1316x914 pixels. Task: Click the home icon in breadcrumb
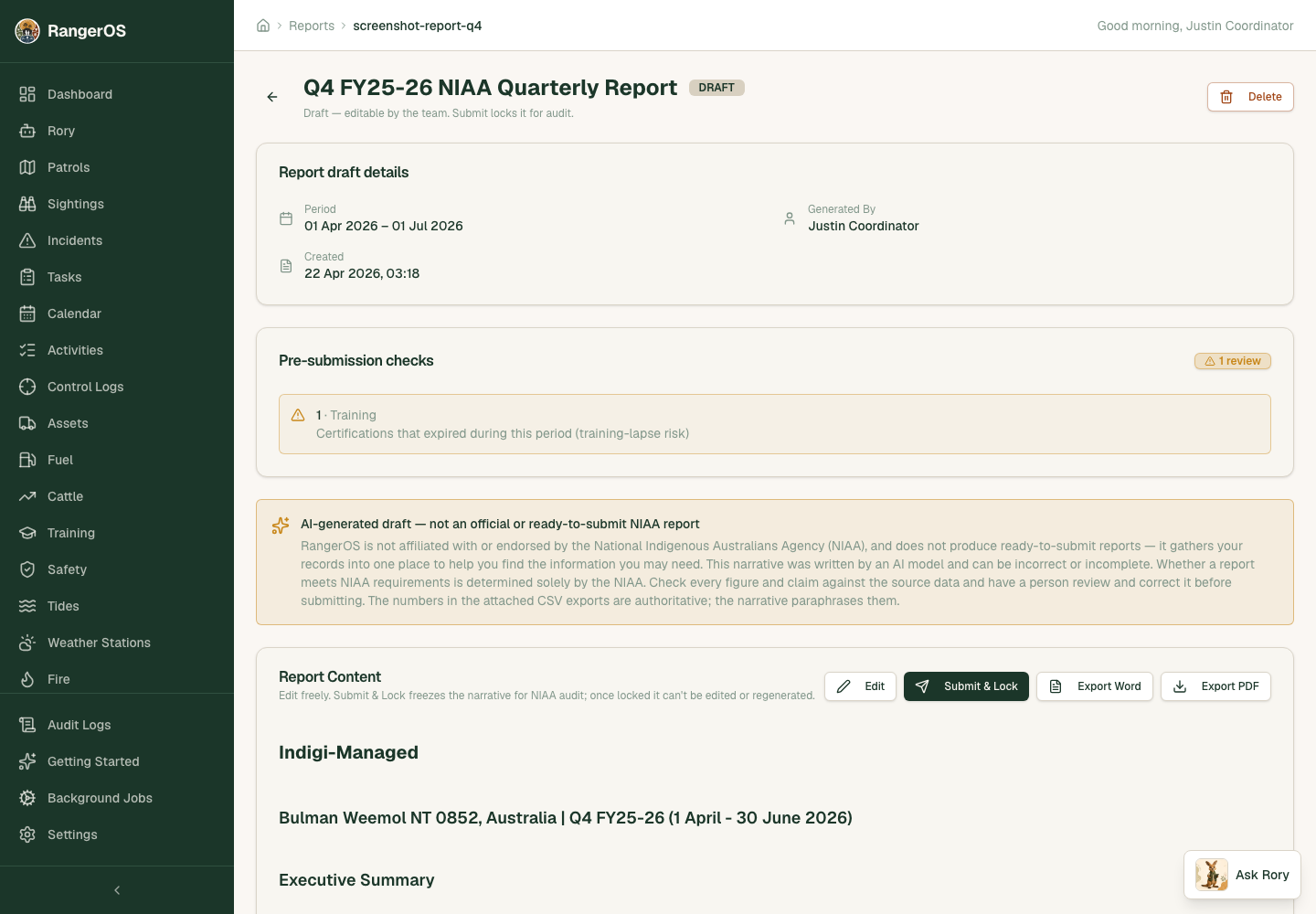coord(263,26)
